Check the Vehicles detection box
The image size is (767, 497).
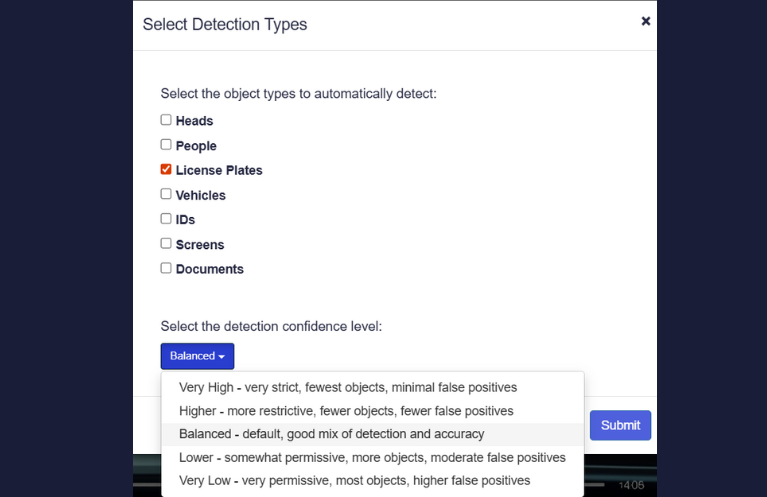pyautogui.click(x=166, y=194)
